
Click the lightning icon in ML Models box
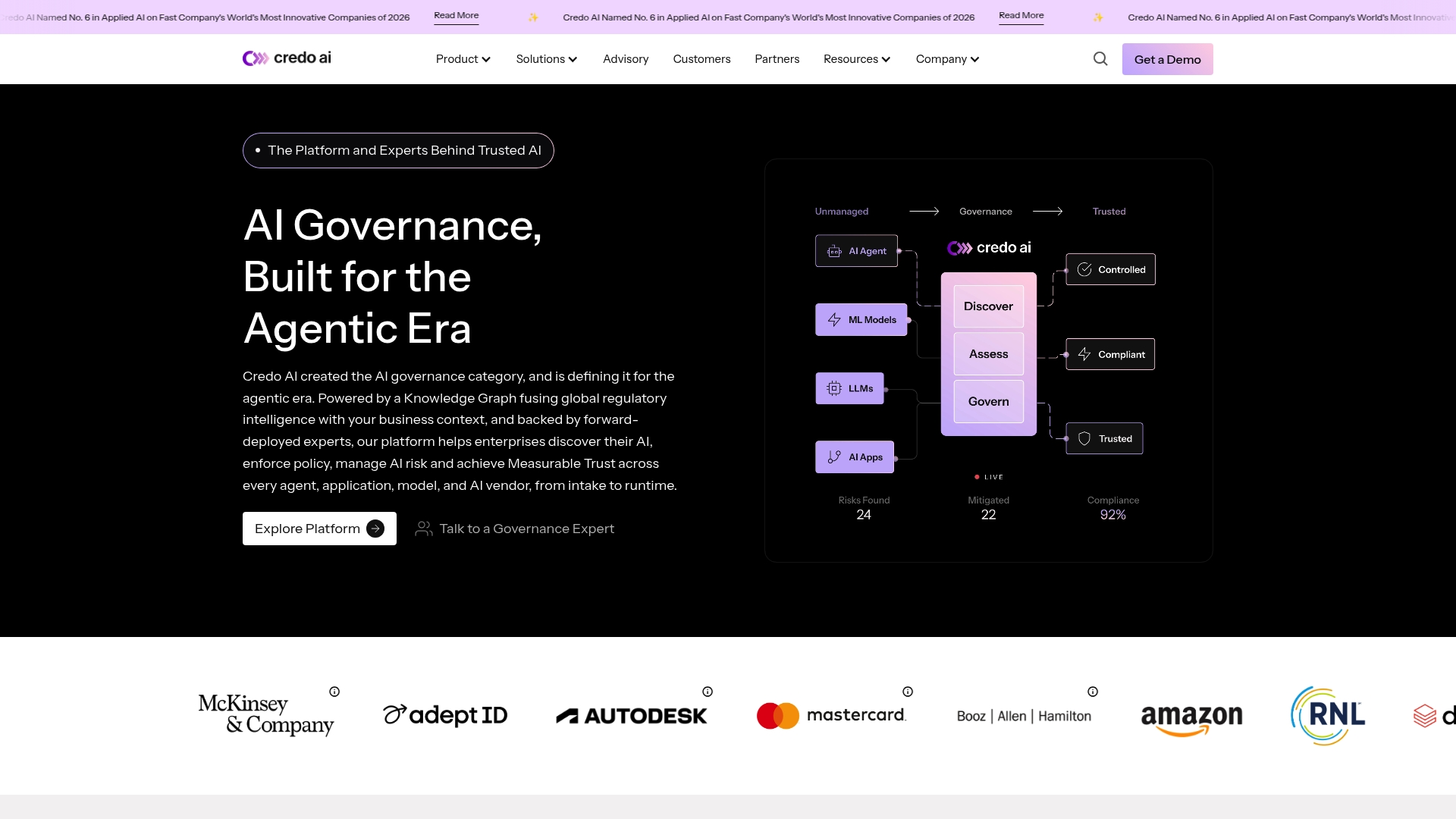click(834, 320)
